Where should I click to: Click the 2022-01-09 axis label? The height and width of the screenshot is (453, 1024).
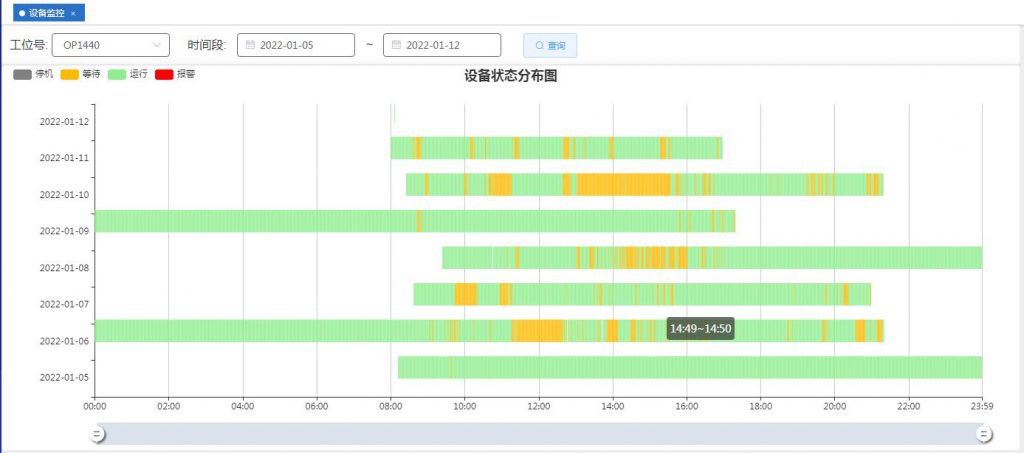[x=64, y=231]
